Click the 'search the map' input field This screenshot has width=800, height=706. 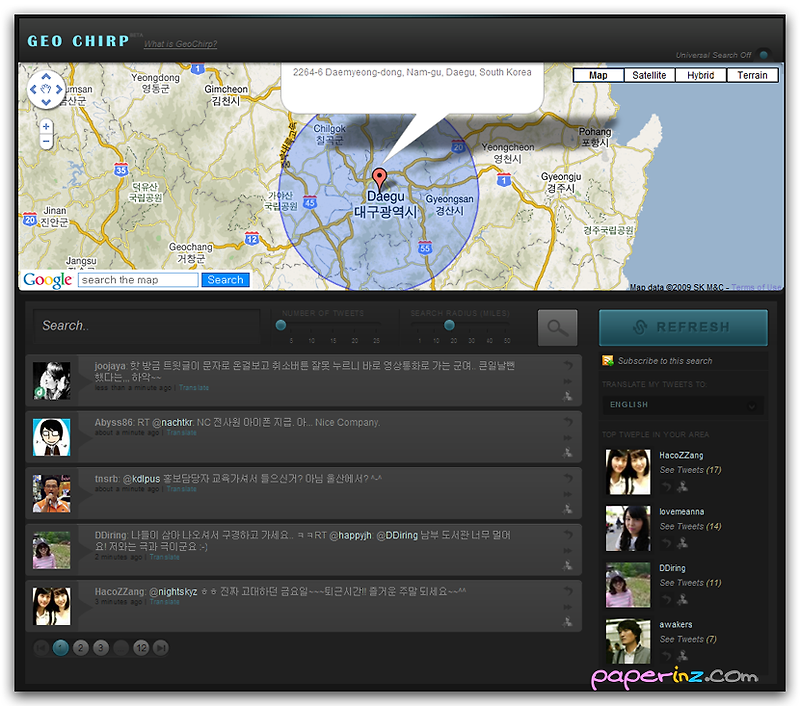(138, 280)
